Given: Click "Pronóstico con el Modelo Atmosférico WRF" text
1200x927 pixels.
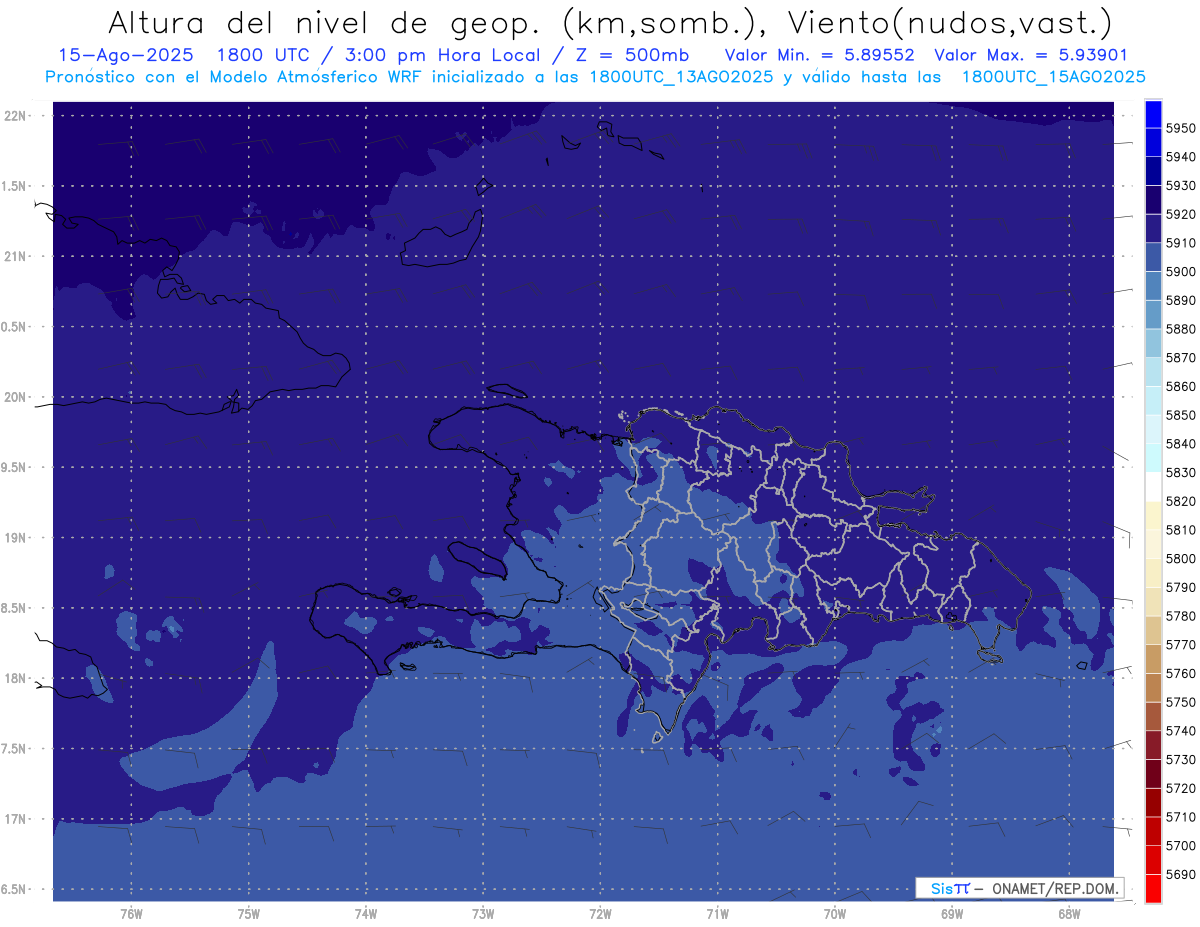Looking at the screenshot, I should [x=235, y=77].
